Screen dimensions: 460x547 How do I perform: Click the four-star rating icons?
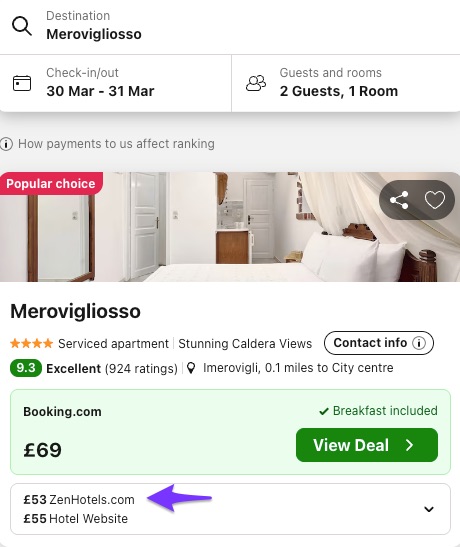click(31, 344)
